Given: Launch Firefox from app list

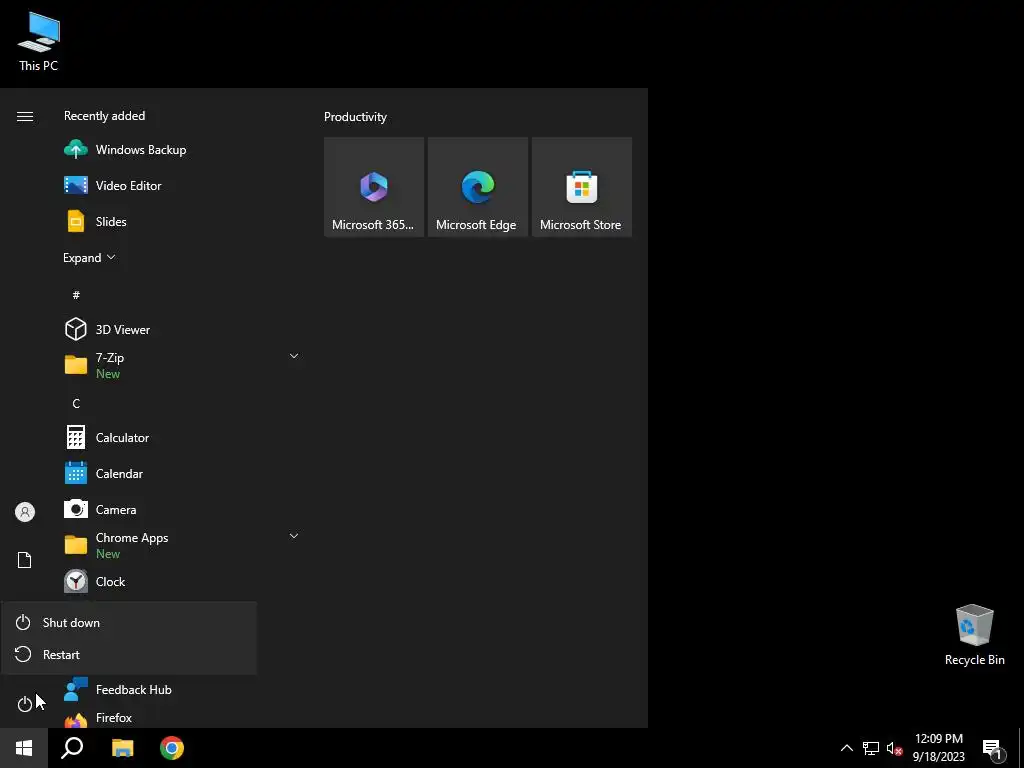Looking at the screenshot, I should point(183,717).
